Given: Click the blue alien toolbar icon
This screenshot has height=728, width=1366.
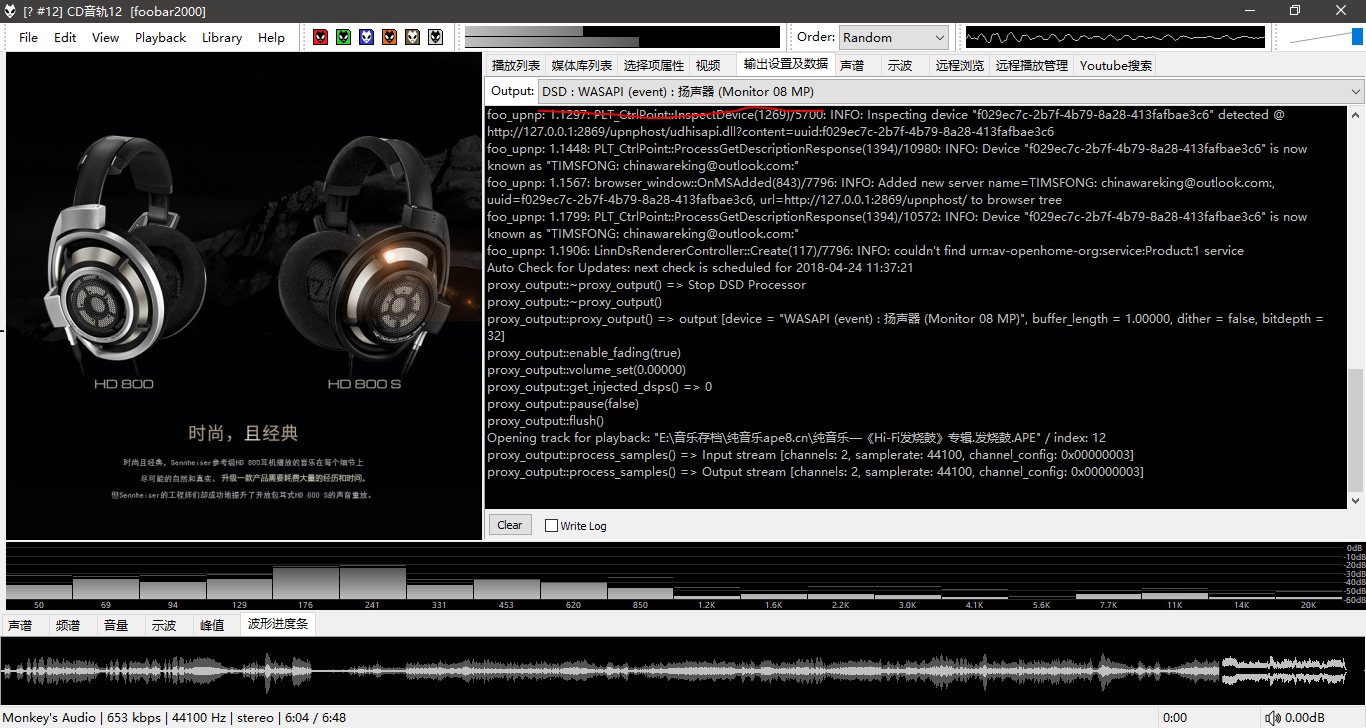Looking at the screenshot, I should pyautogui.click(x=366, y=37).
